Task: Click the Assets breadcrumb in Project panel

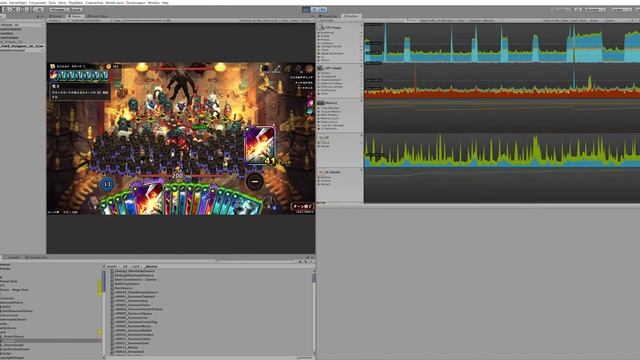Action: pos(112,267)
